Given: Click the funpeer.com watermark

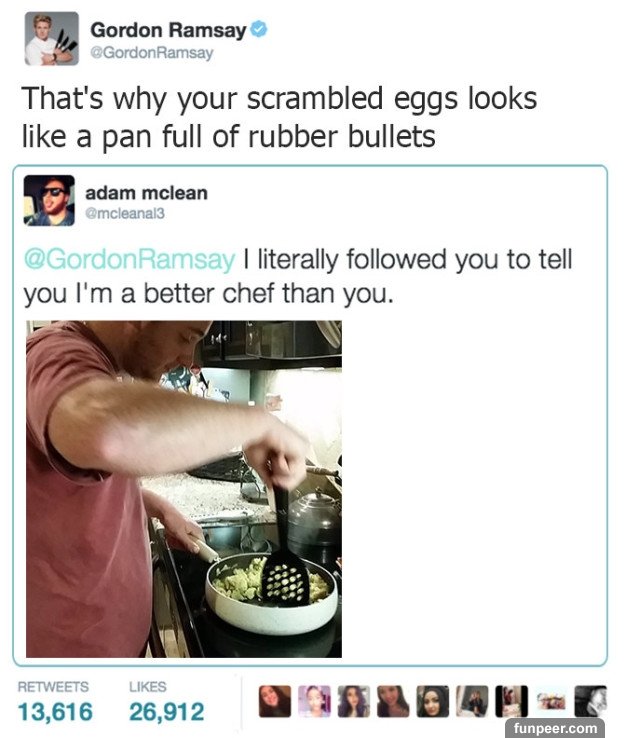Looking at the screenshot, I should pyautogui.click(x=555, y=728).
